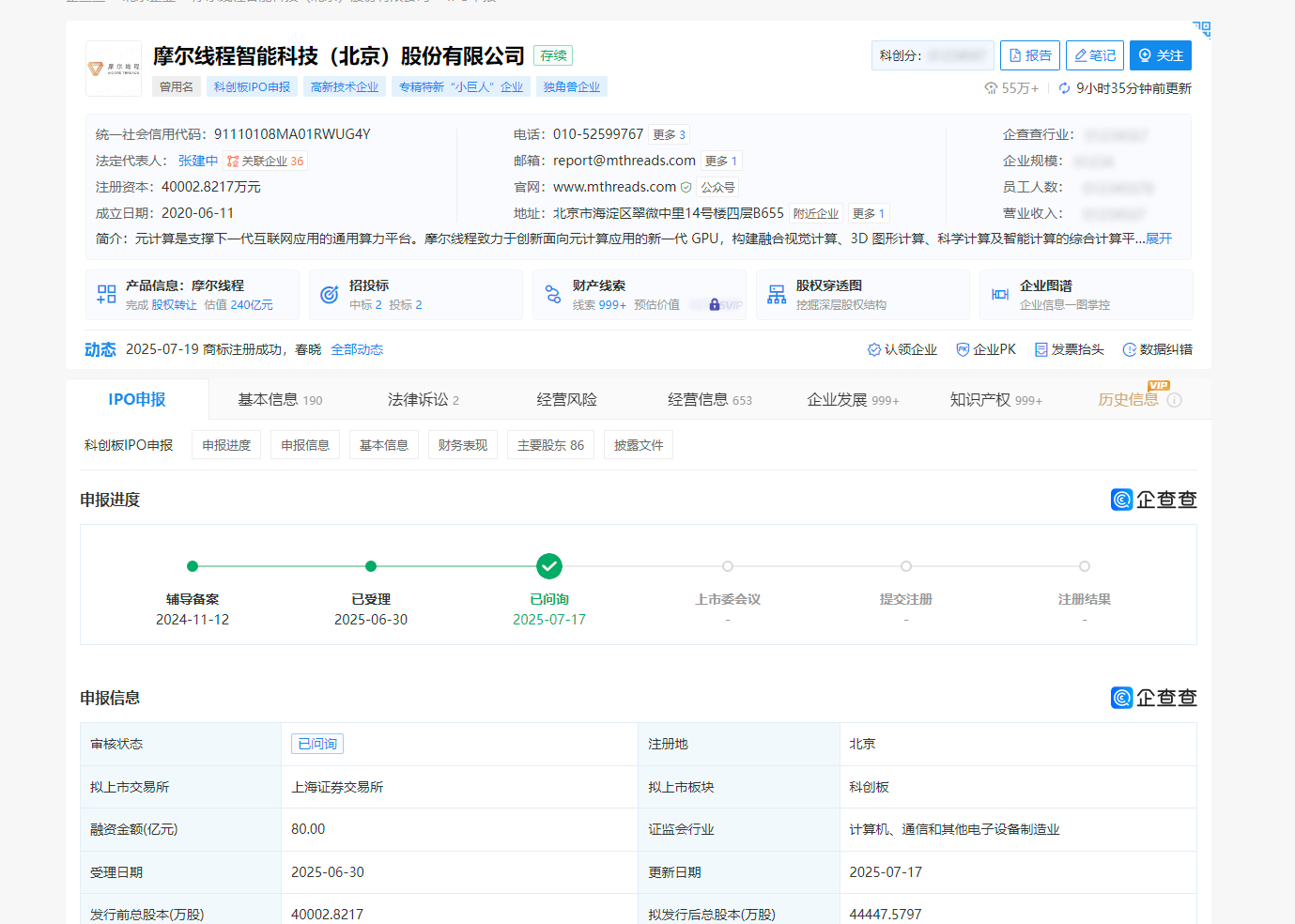This screenshot has width=1295, height=924.
Task: Click the 附近企业 nearby companies button
Action: click(x=815, y=213)
